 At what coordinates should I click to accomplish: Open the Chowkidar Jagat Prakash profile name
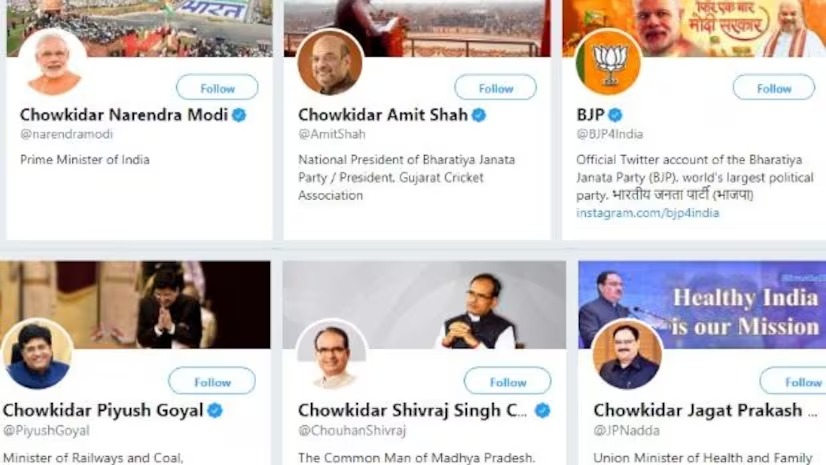pos(697,410)
